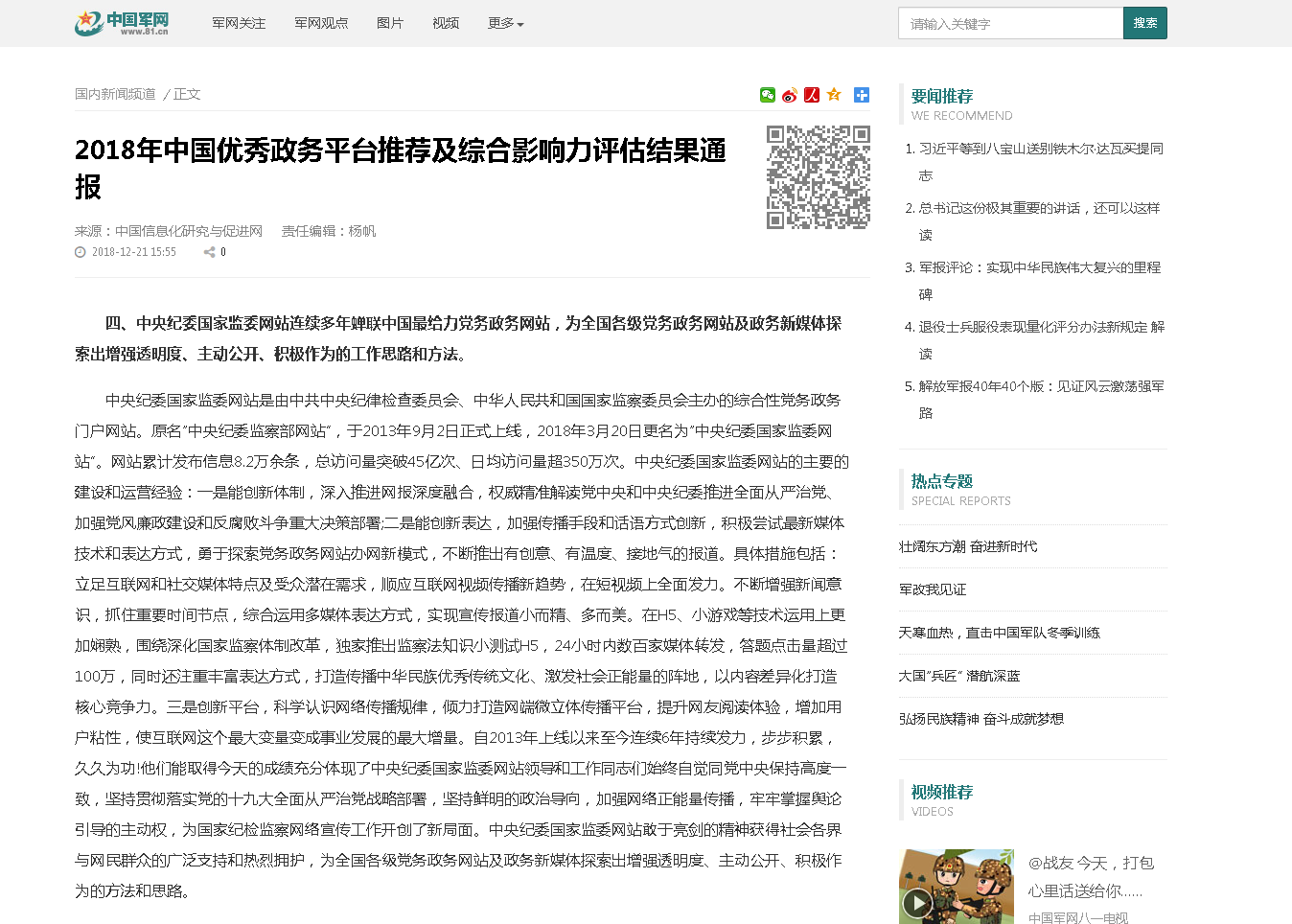
Task: Open the 视频 navigation item
Action: (x=446, y=23)
